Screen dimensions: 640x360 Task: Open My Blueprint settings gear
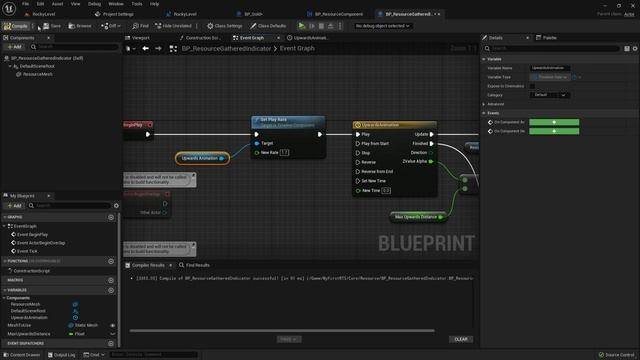coord(116,206)
